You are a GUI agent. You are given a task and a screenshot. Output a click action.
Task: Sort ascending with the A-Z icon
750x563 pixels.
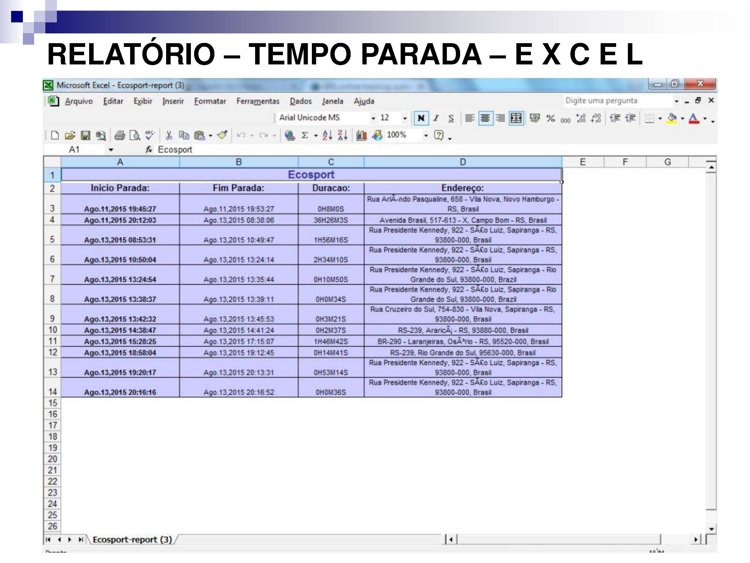tap(324, 134)
